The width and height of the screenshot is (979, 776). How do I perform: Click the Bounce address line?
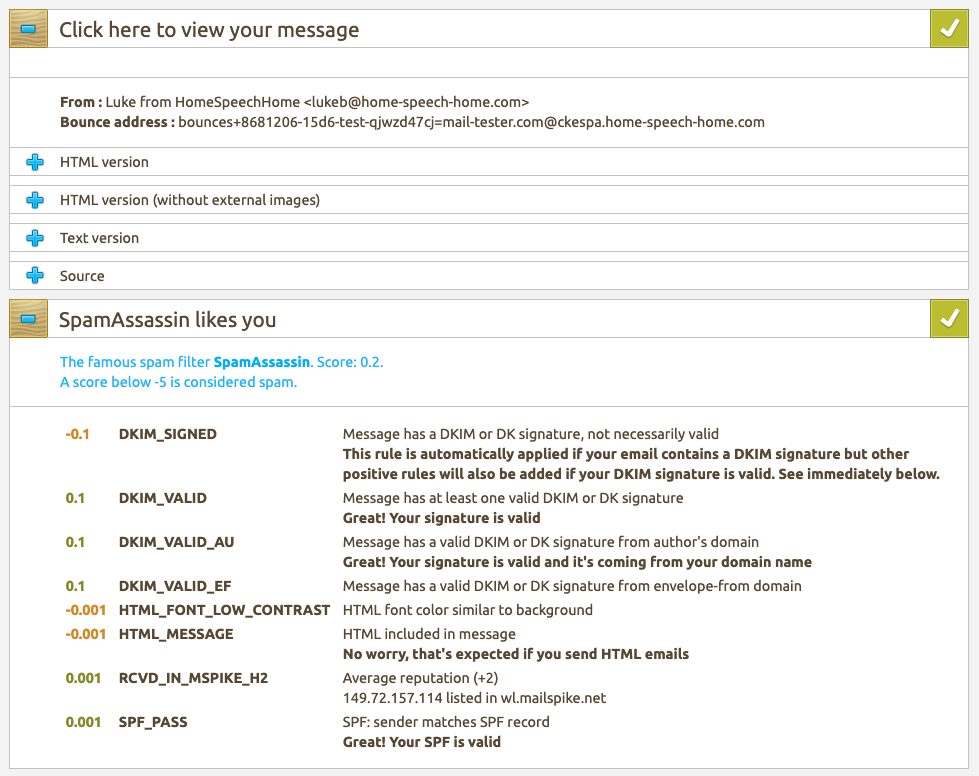tap(412, 122)
